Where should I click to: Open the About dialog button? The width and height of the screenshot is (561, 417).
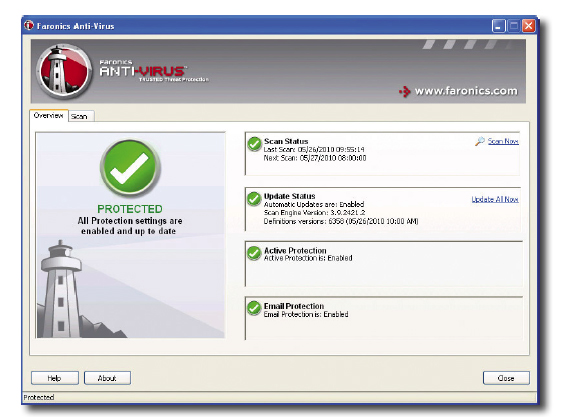[x=107, y=378]
